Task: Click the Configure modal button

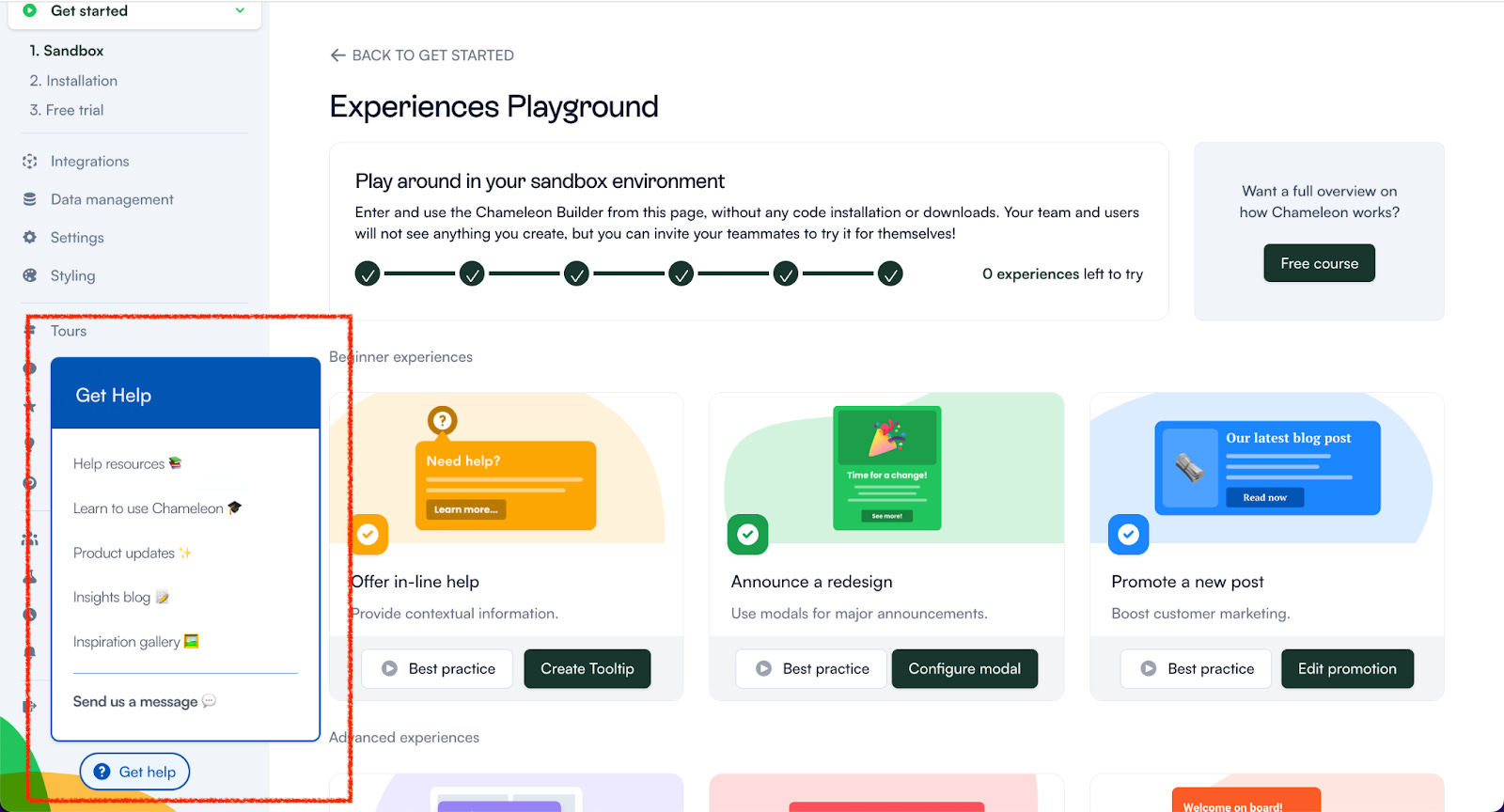Action: coord(964,668)
